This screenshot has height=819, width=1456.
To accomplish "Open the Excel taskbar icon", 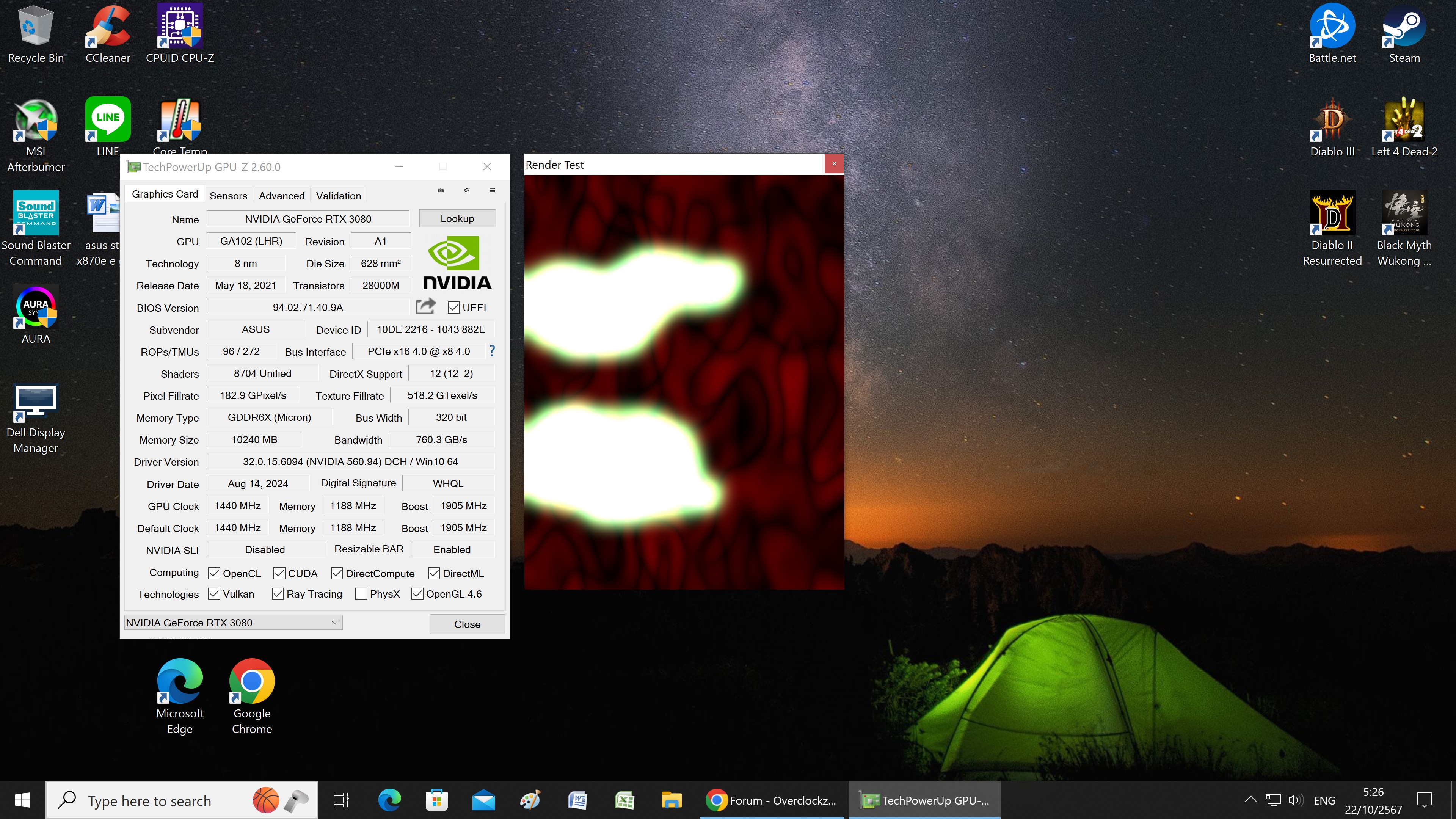I will (624, 800).
